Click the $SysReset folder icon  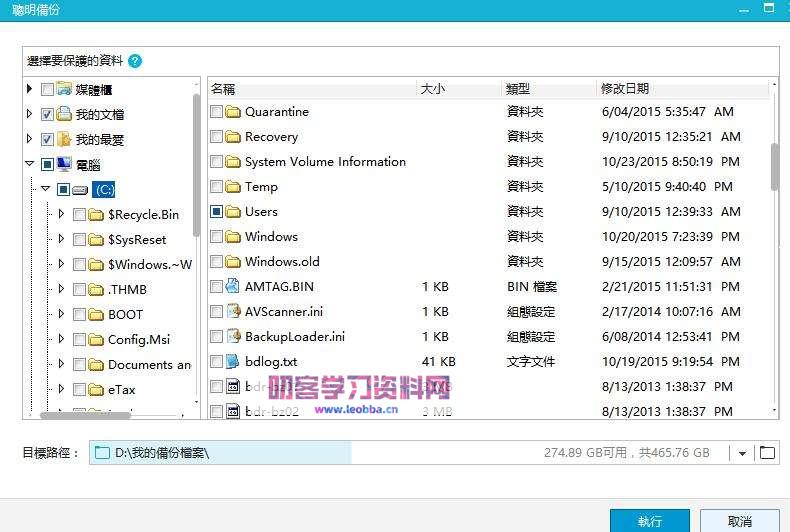(x=96, y=240)
